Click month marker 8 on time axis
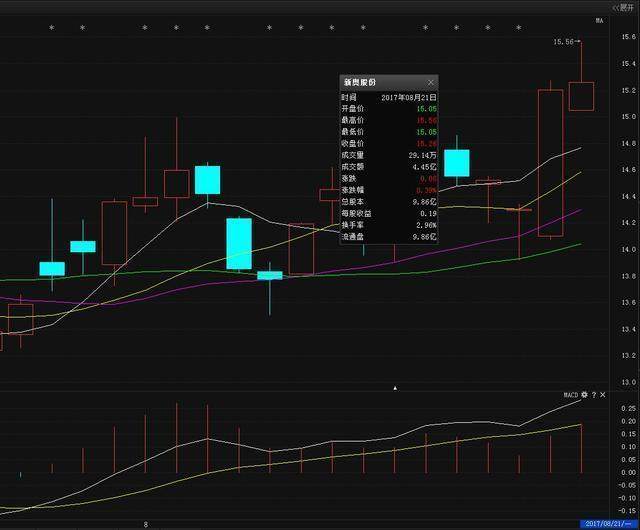This screenshot has height=530, width=640. 146,523
